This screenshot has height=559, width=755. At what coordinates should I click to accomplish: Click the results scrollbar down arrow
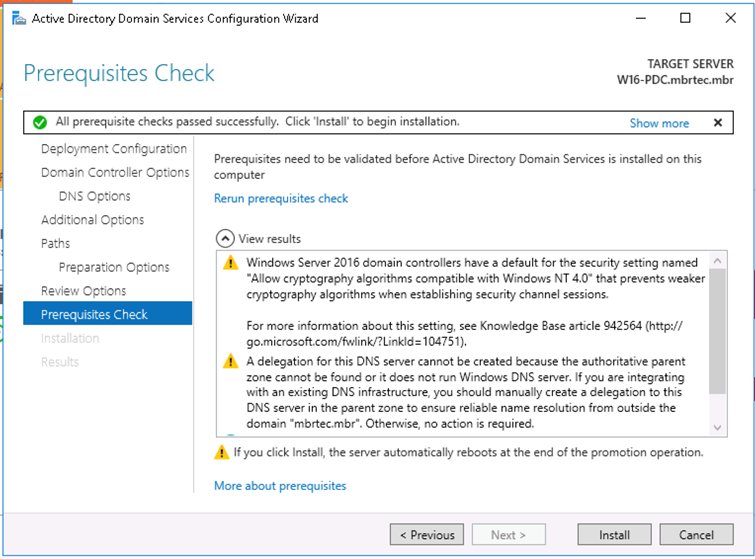(717, 428)
